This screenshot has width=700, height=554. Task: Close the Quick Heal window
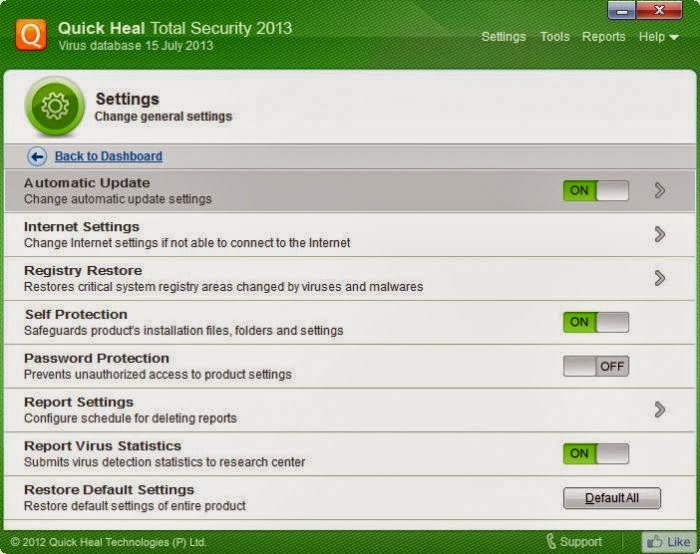click(659, 11)
